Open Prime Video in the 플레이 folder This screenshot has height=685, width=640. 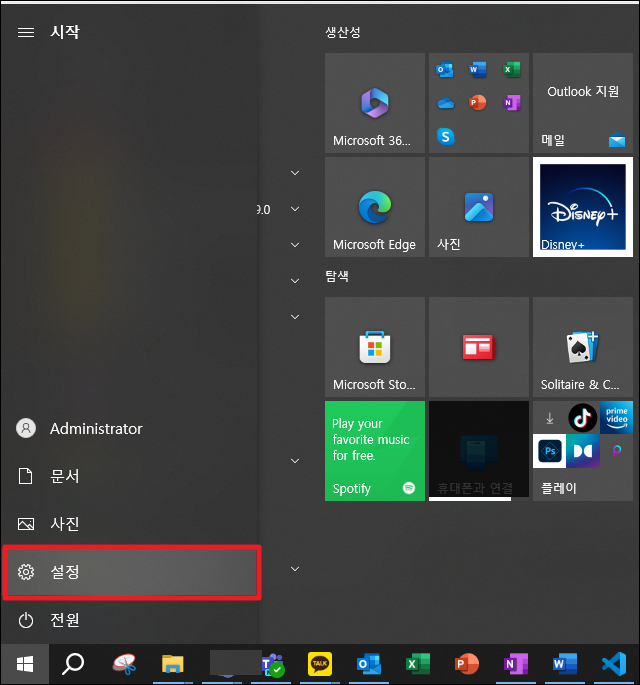(616, 418)
